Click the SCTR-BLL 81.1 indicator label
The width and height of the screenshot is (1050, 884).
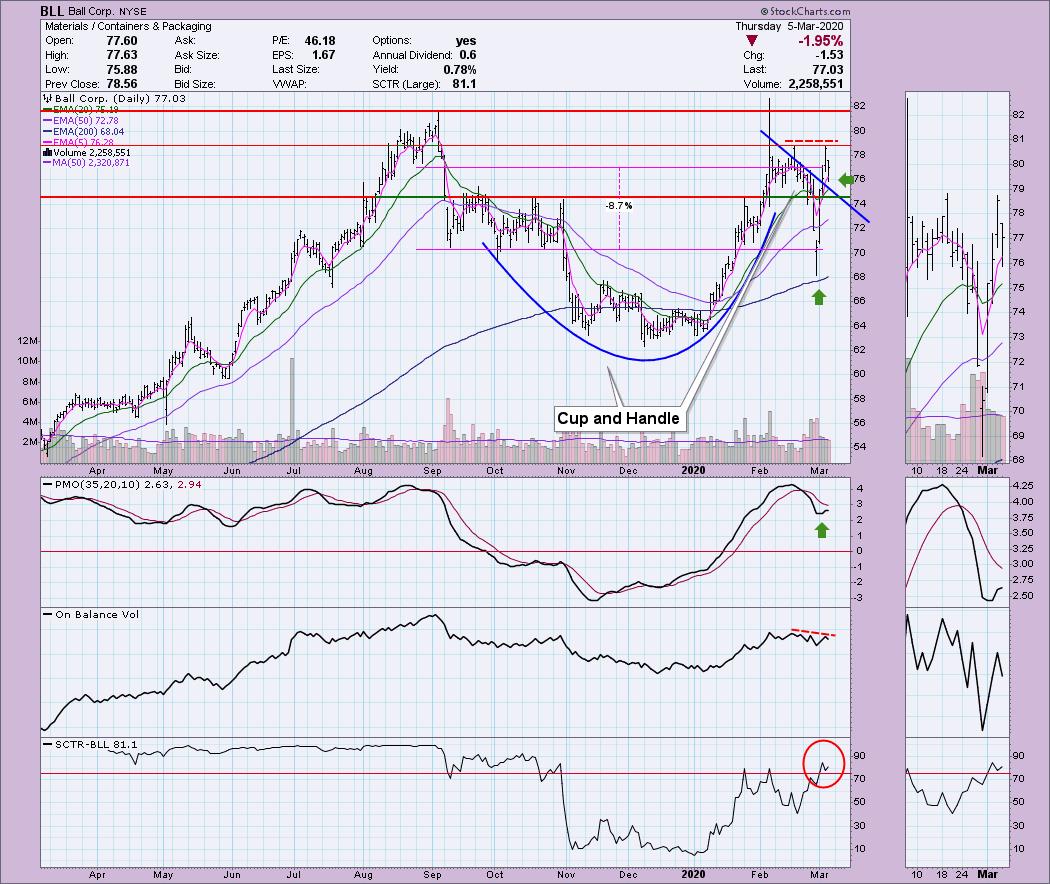tap(96, 744)
